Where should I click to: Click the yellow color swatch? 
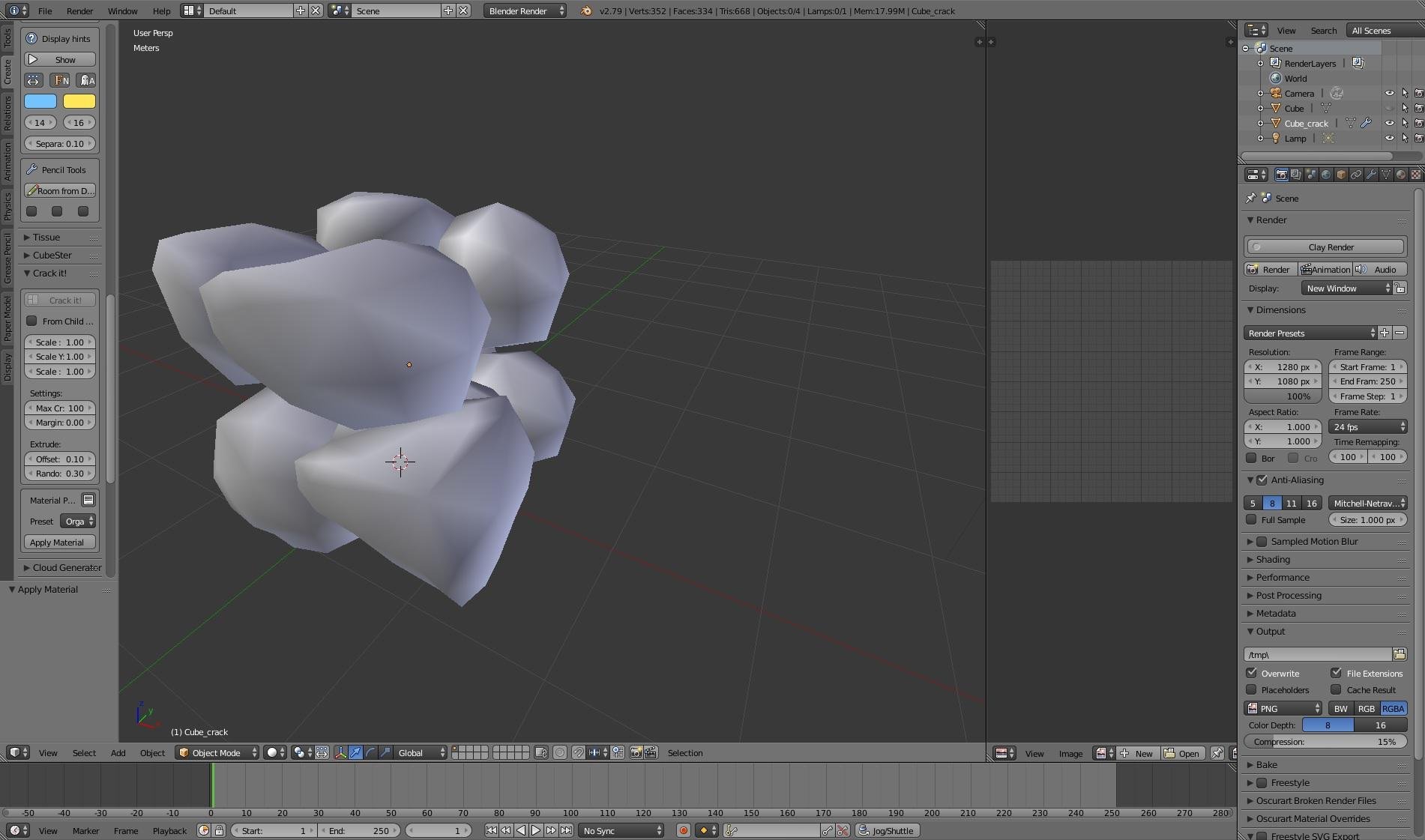[x=79, y=101]
